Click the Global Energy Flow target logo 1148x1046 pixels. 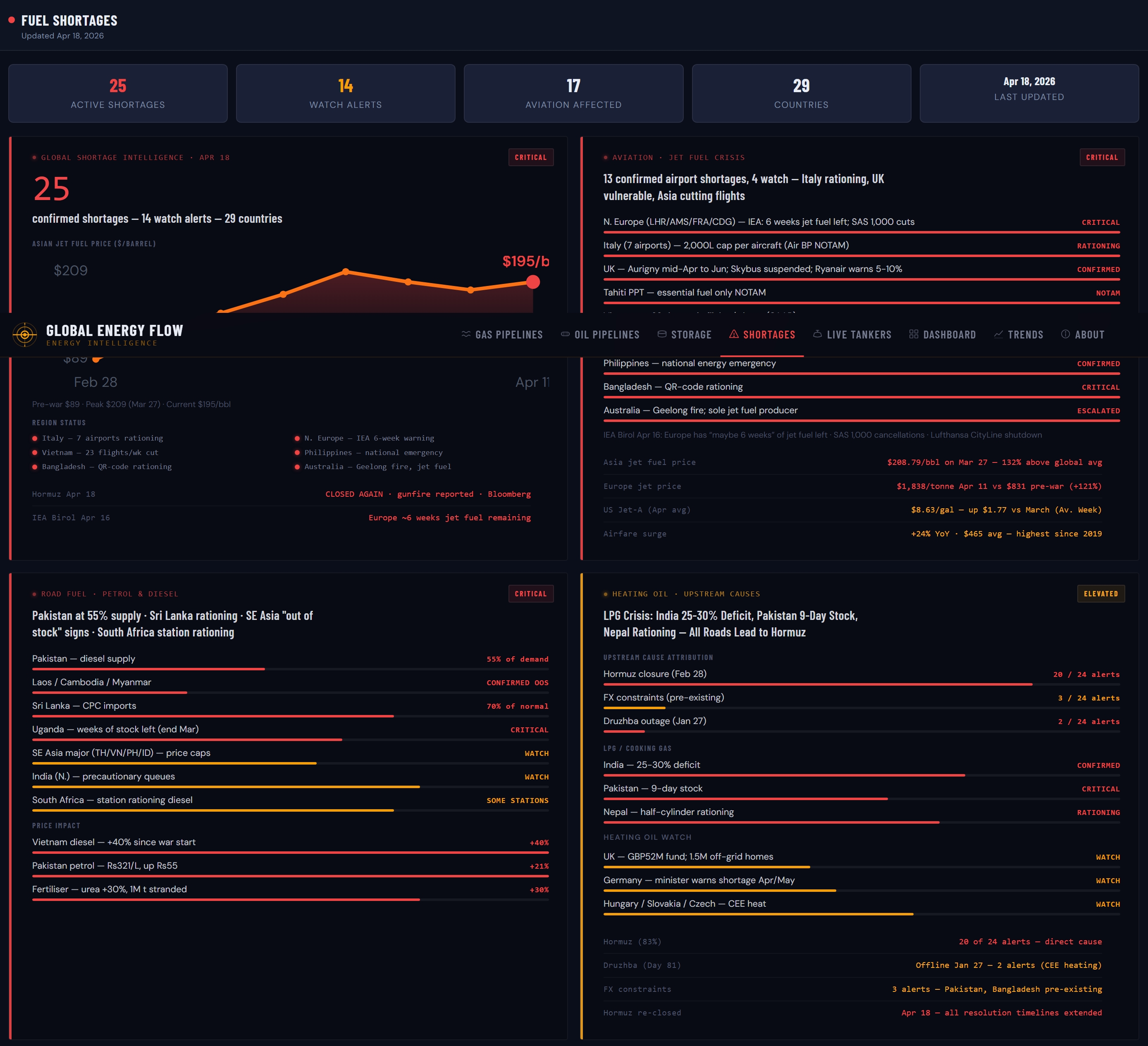click(x=25, y=335)
